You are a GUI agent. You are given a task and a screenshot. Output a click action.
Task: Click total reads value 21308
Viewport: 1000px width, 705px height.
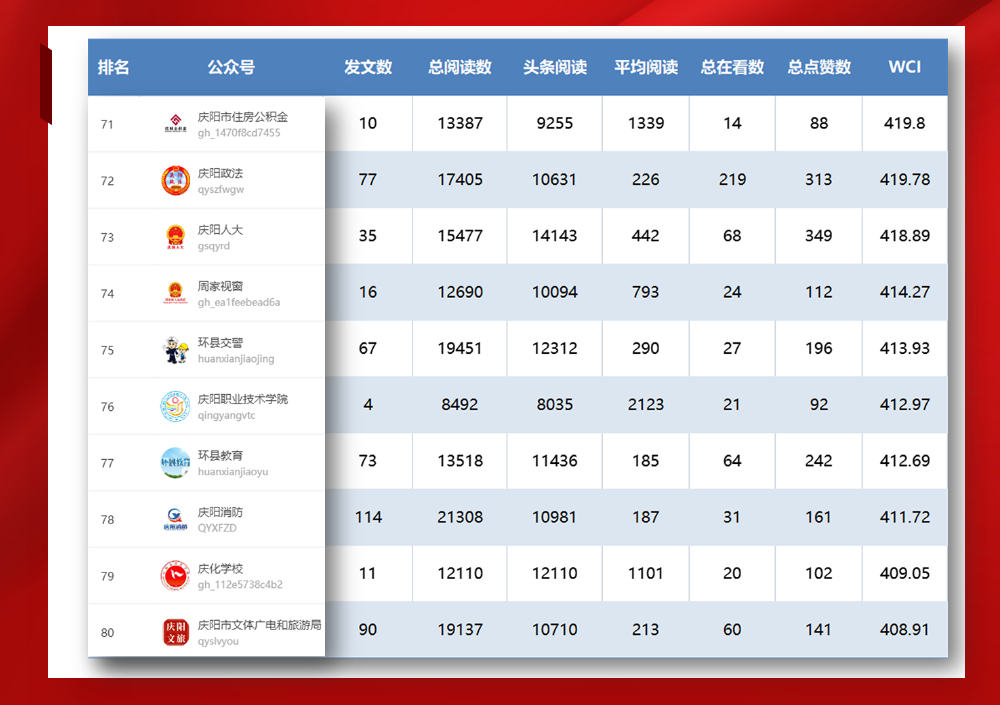pyautogui.click(x=460, y=517)
